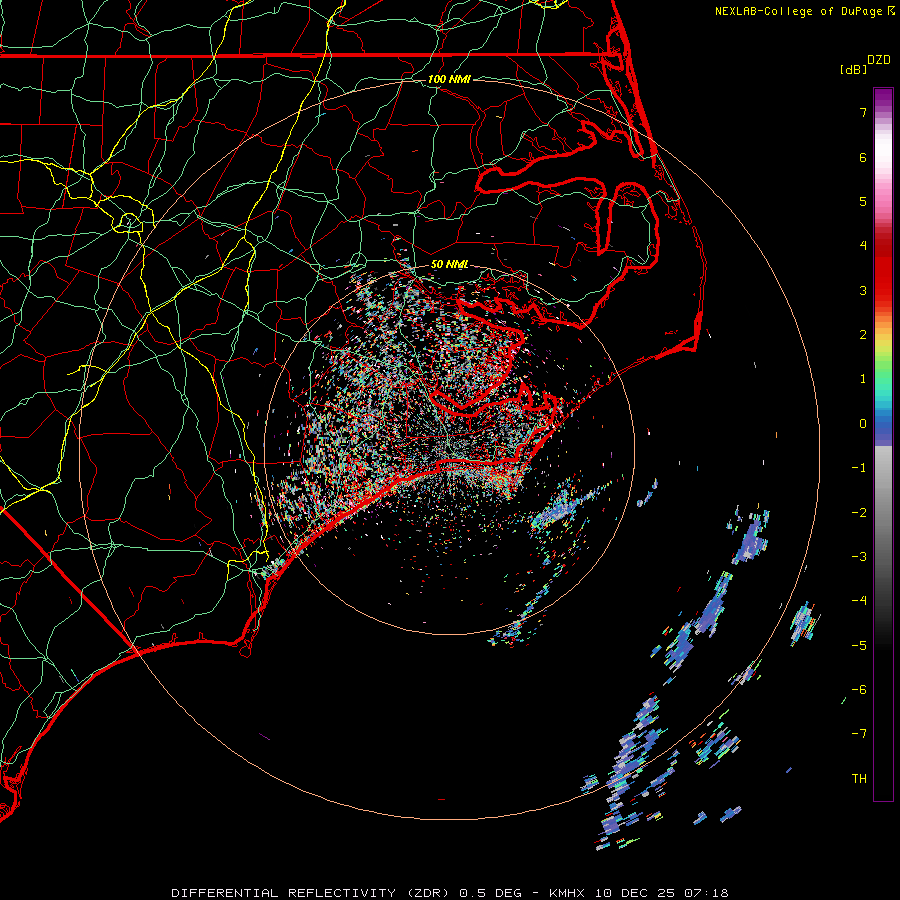
Task: Click the DZD legend title
Action: coord(879,60)
